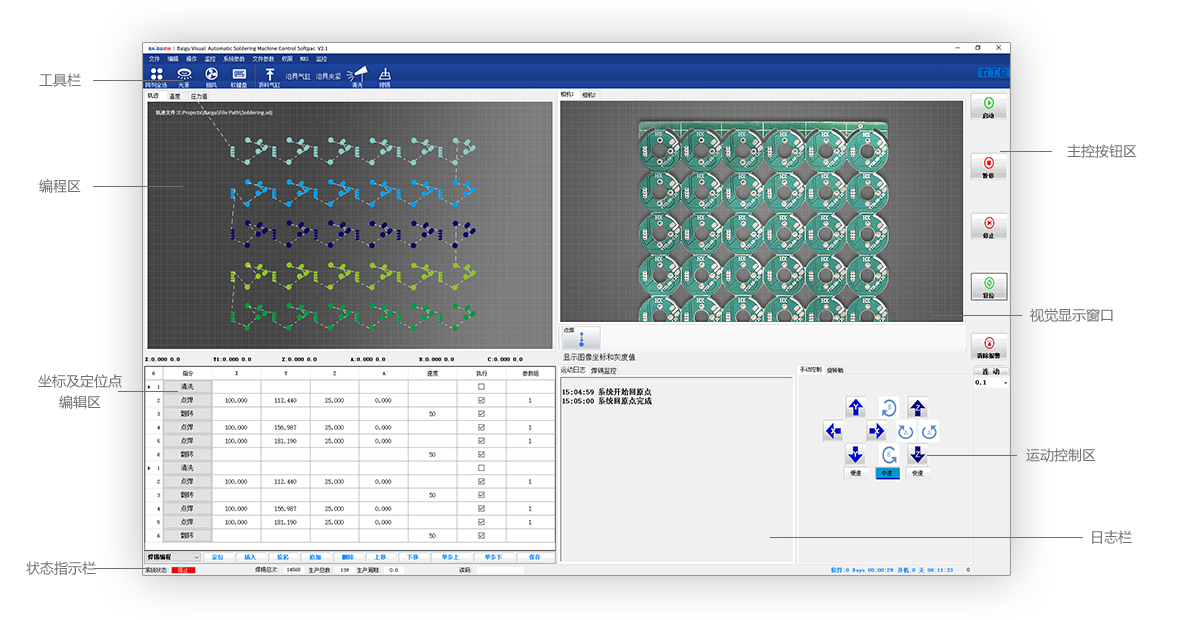Screen dimensions: 1200x620
Task: Select the 轨迹 trajectory tab
Action: [x=153, y=96]
